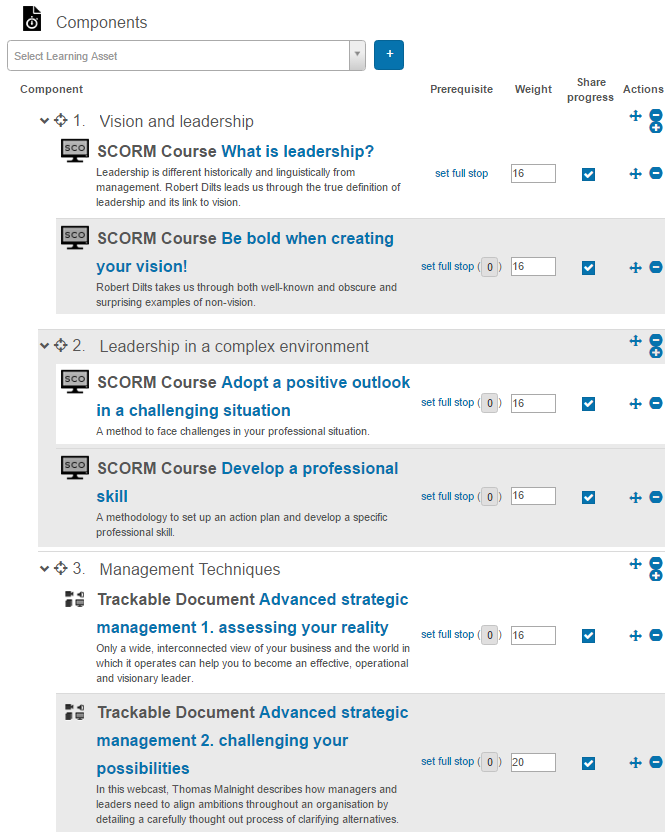Click the Components header document icon

click(32, 19)
